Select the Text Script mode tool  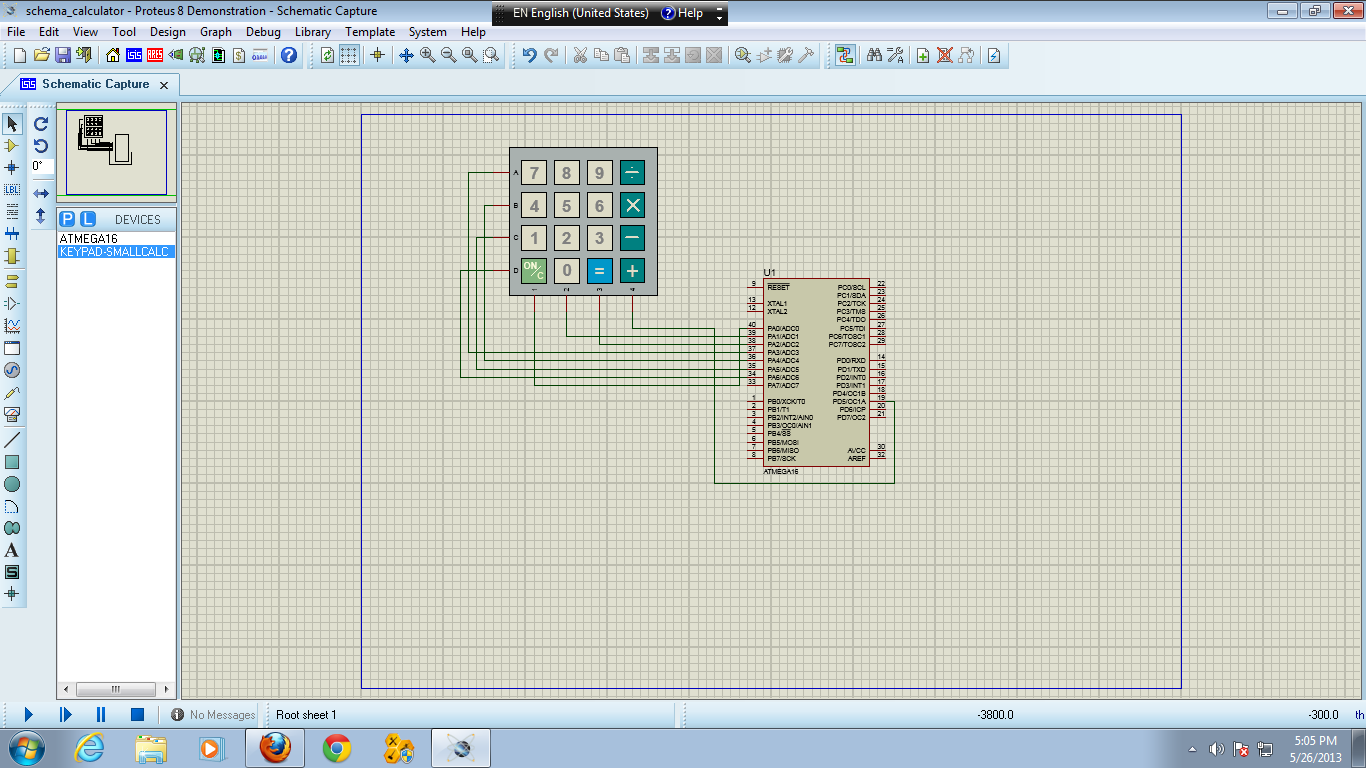pyautogui.click(x=12, y=212)
